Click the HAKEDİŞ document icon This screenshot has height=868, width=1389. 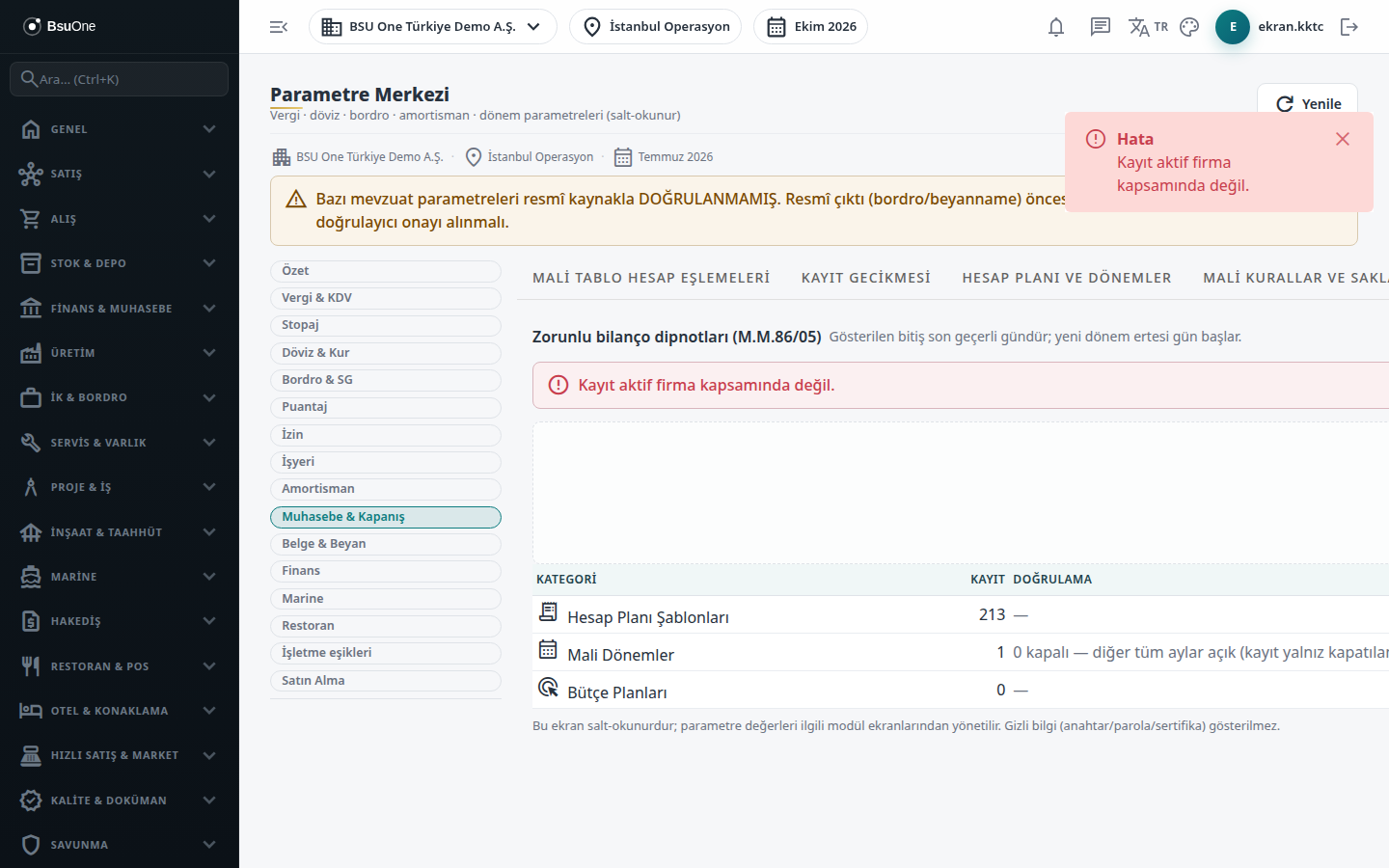click(31, 621)
